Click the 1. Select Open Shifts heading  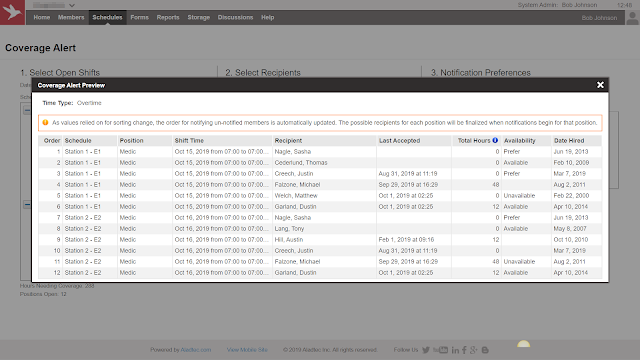[60, 73]
